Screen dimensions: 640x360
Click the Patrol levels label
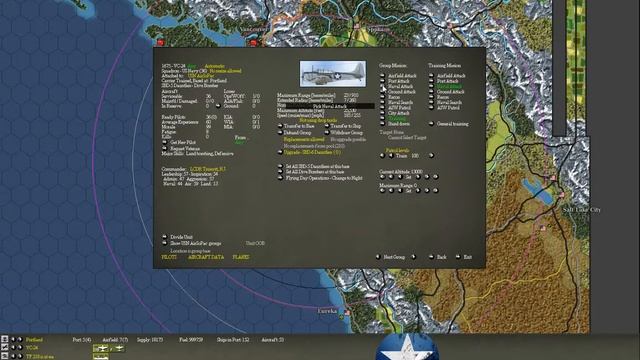(x=397, y=150)
